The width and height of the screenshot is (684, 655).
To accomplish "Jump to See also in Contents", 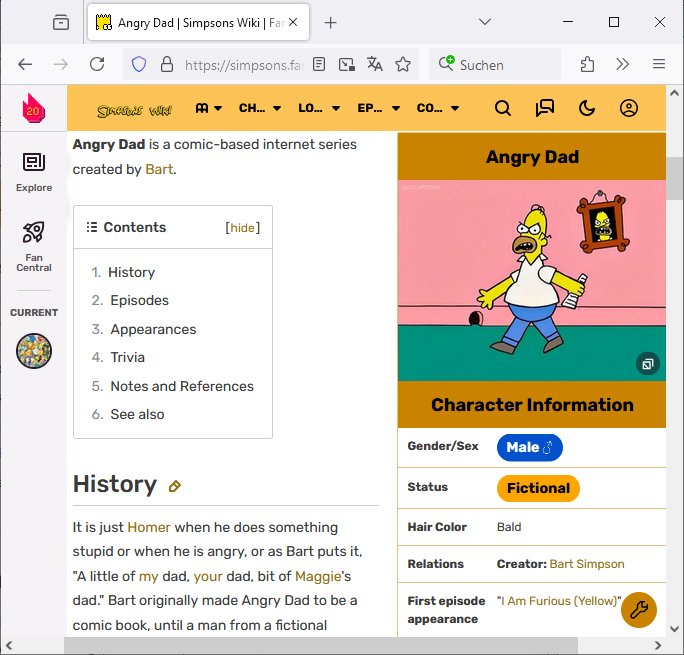I will pyautogui.click(x=137, y=414).
